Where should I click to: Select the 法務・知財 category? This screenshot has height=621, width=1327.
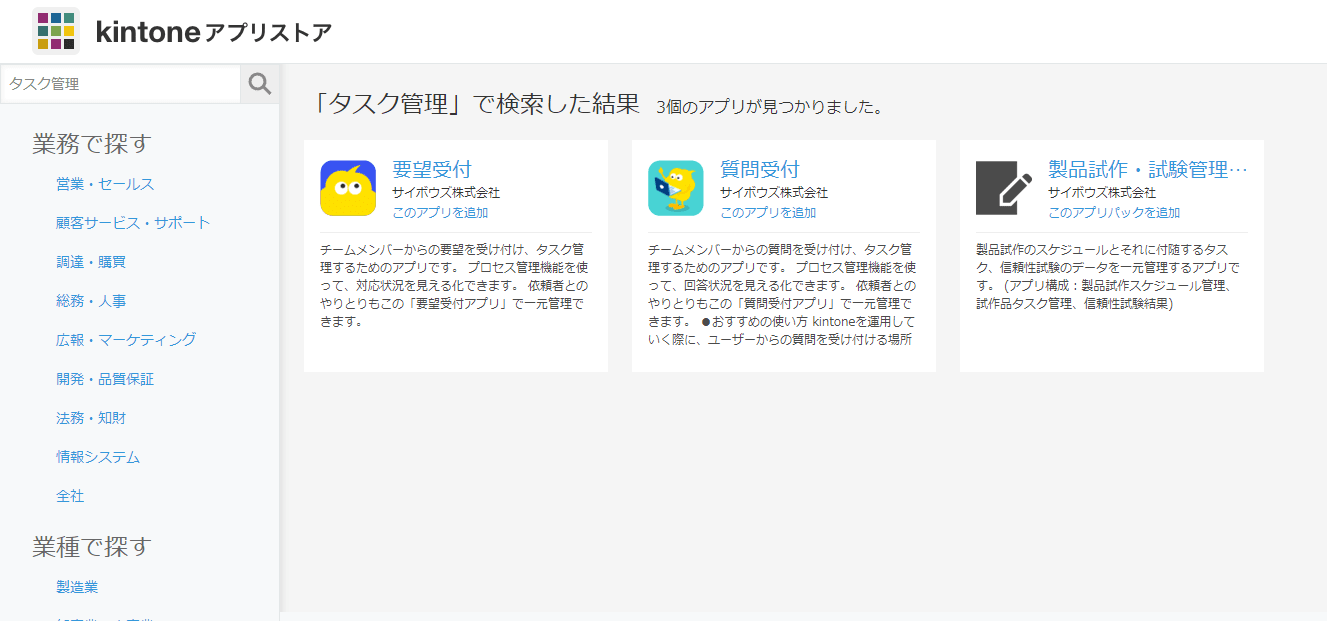click(x=91, y=418)
